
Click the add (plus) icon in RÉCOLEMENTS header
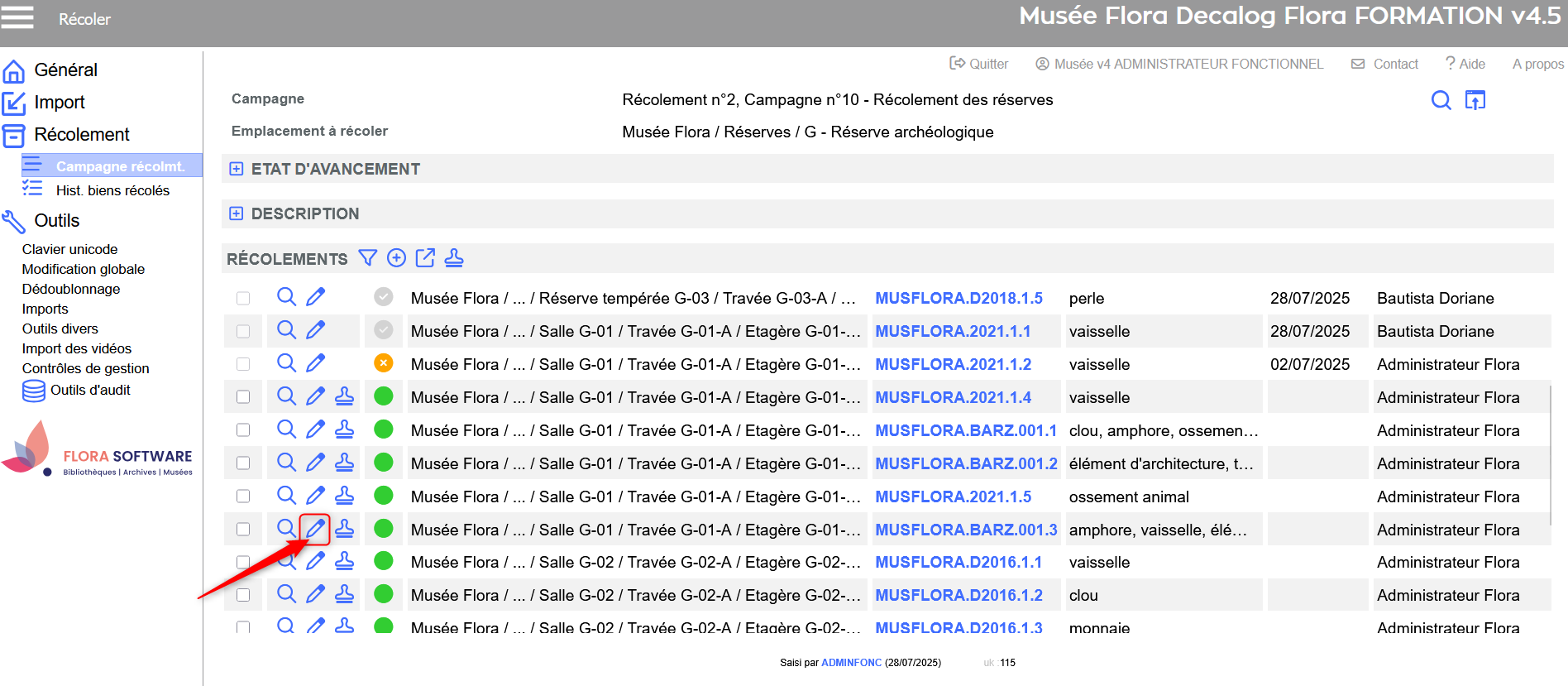[x=396, y=258]
